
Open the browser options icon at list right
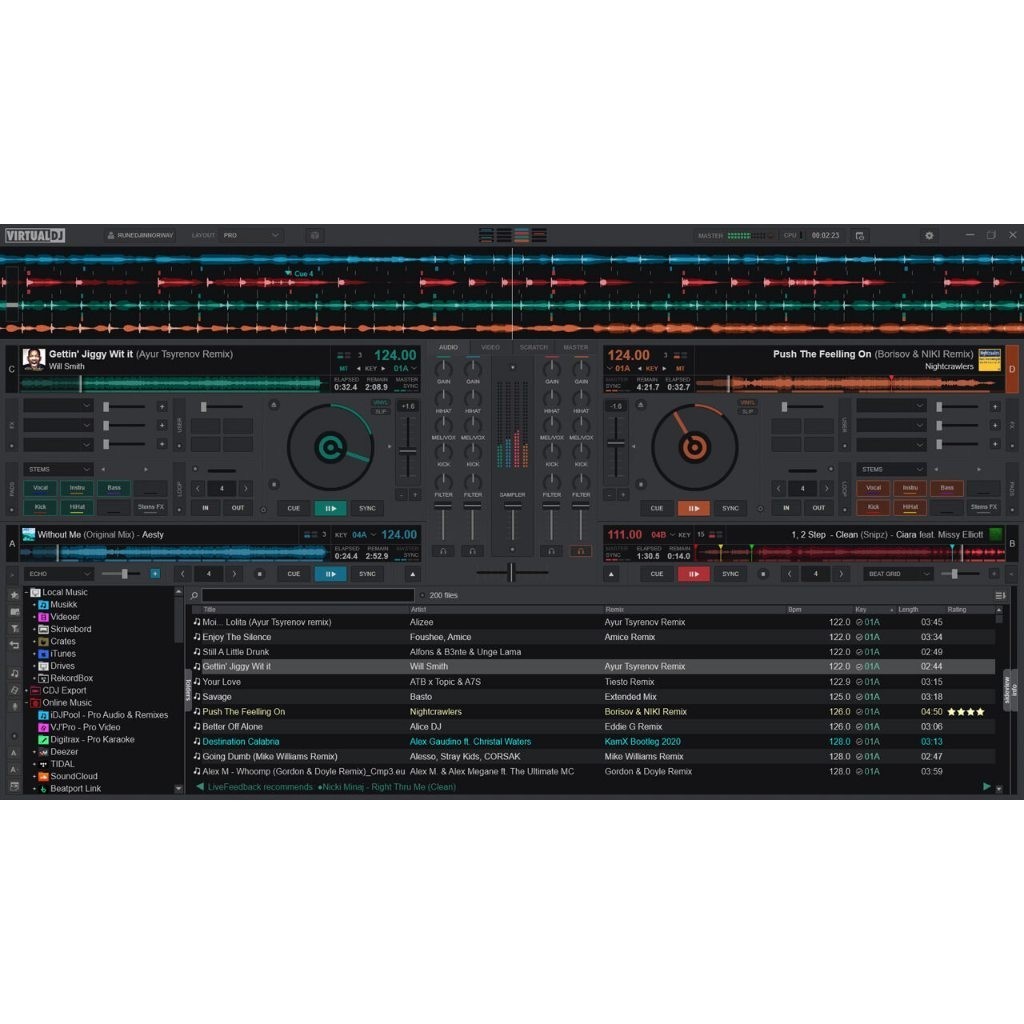1000,596
